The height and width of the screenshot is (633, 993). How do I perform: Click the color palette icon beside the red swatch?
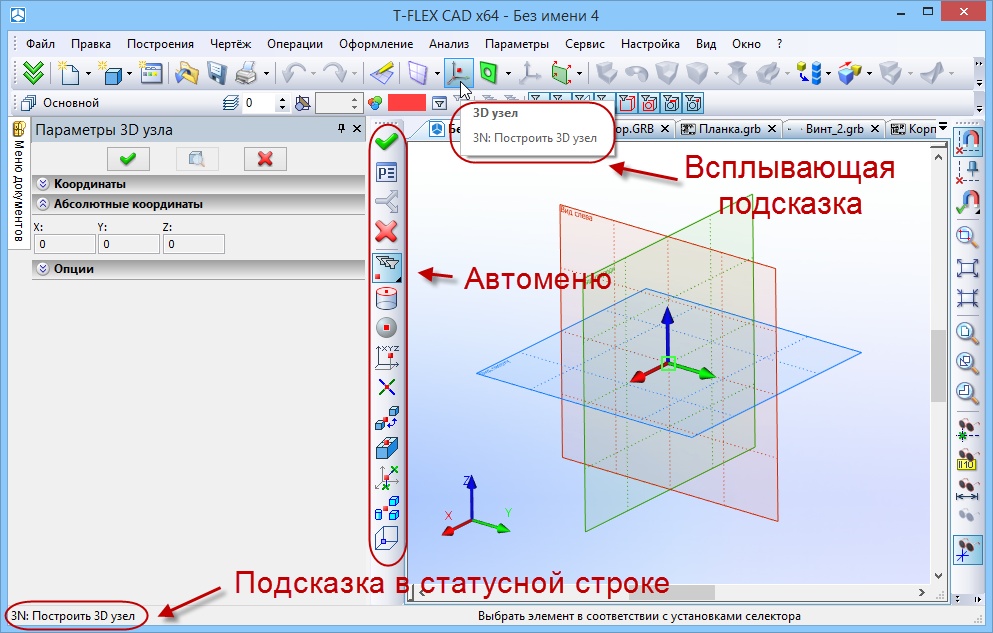376,103
